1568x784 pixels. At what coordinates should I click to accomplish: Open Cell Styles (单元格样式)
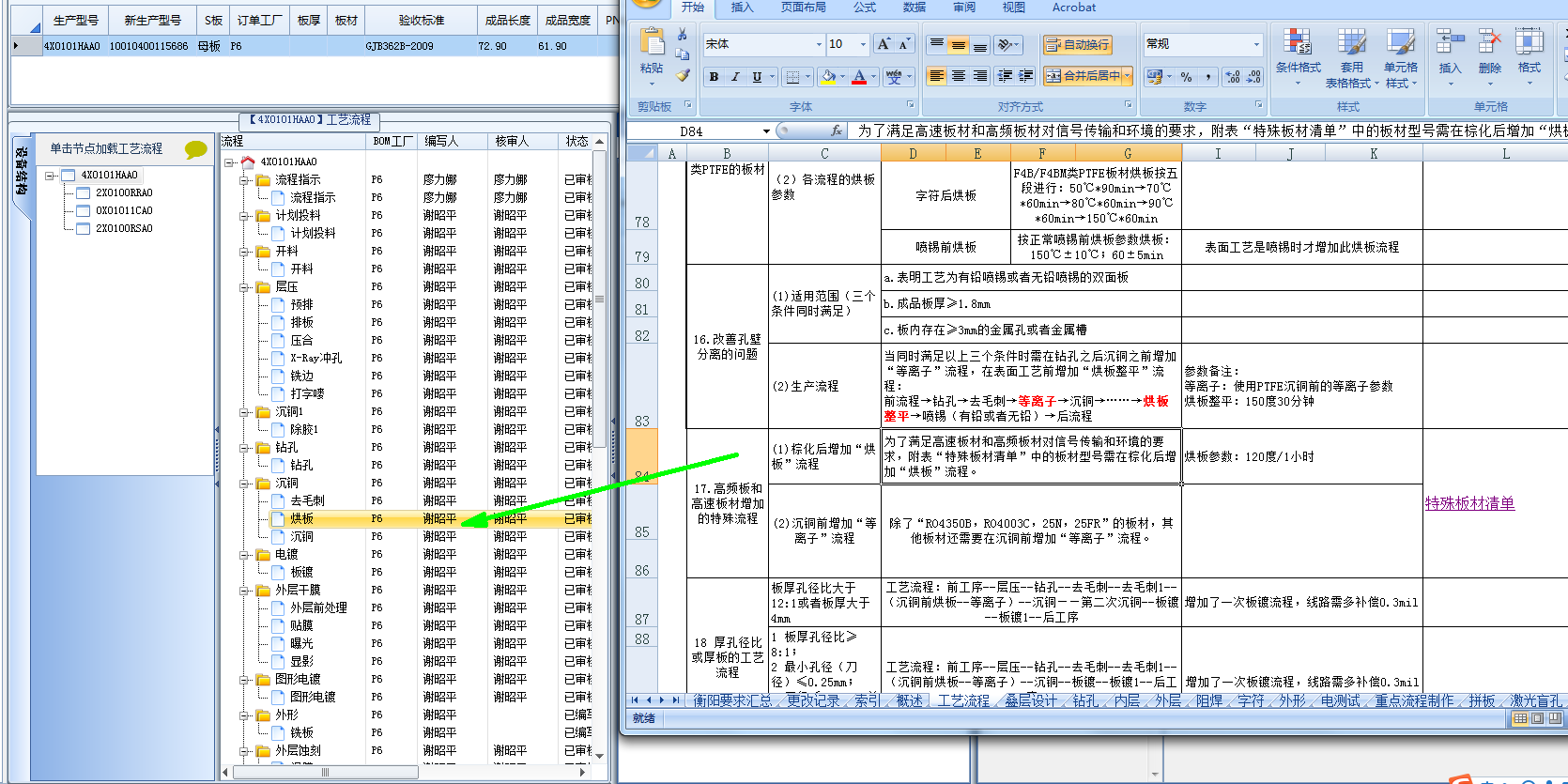tap(1401, 57)
